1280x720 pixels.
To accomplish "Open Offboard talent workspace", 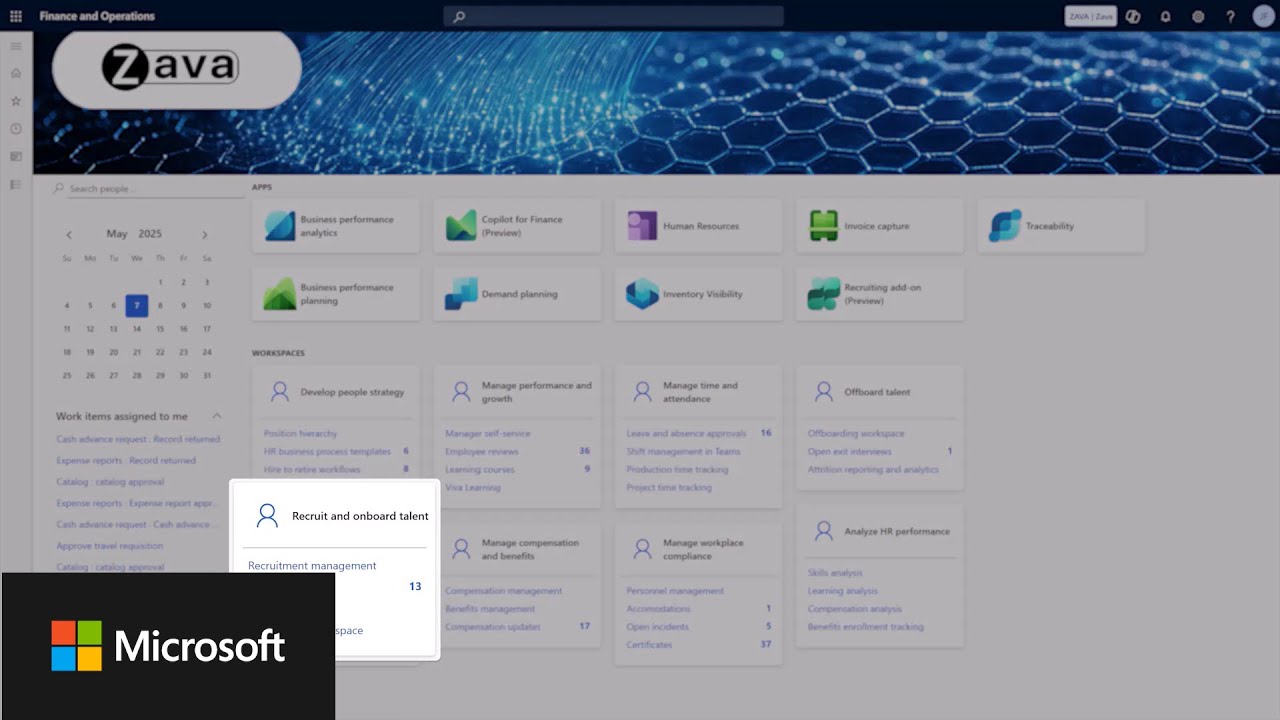I will [877, 392].
